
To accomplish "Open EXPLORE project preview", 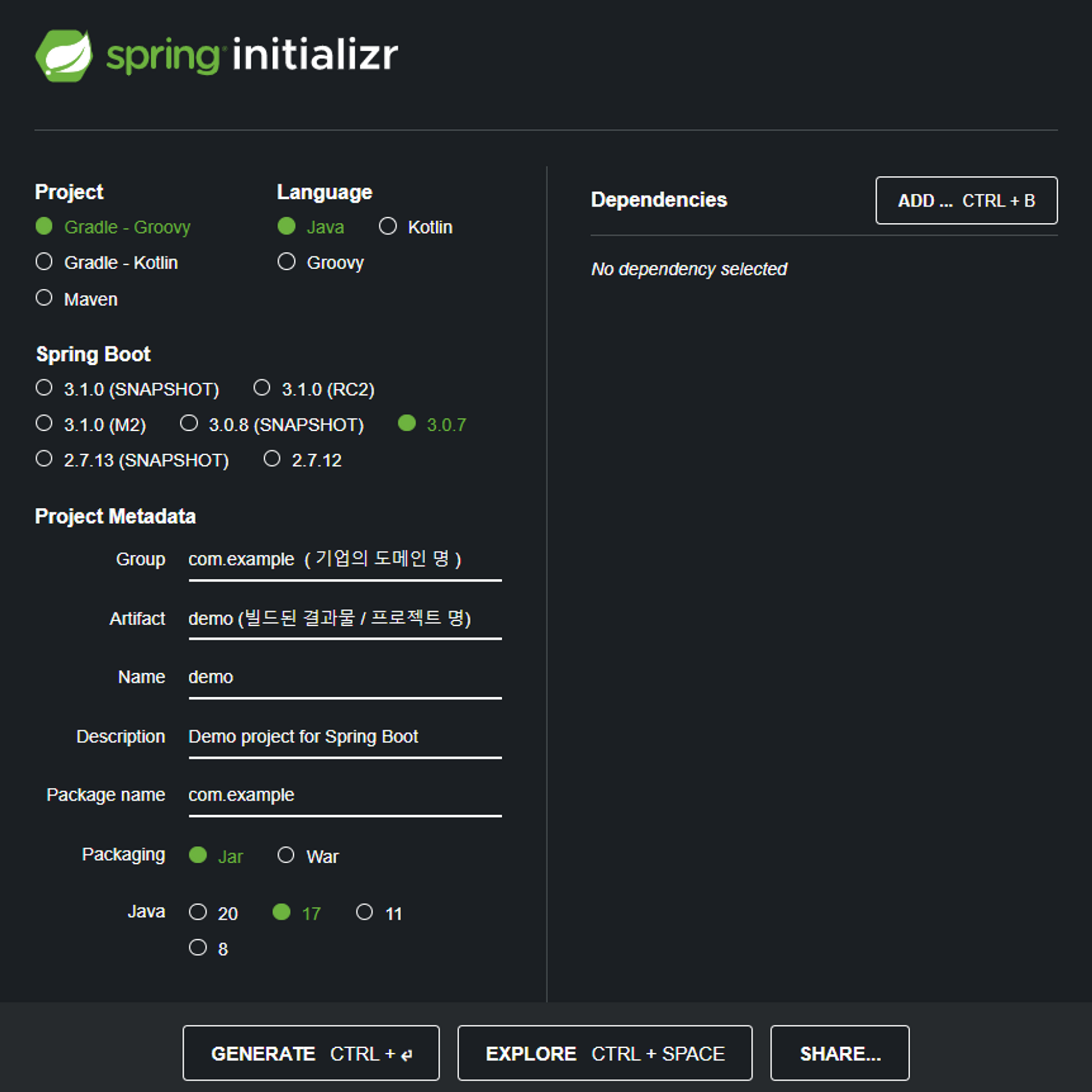I will (x=604, y=1053).
